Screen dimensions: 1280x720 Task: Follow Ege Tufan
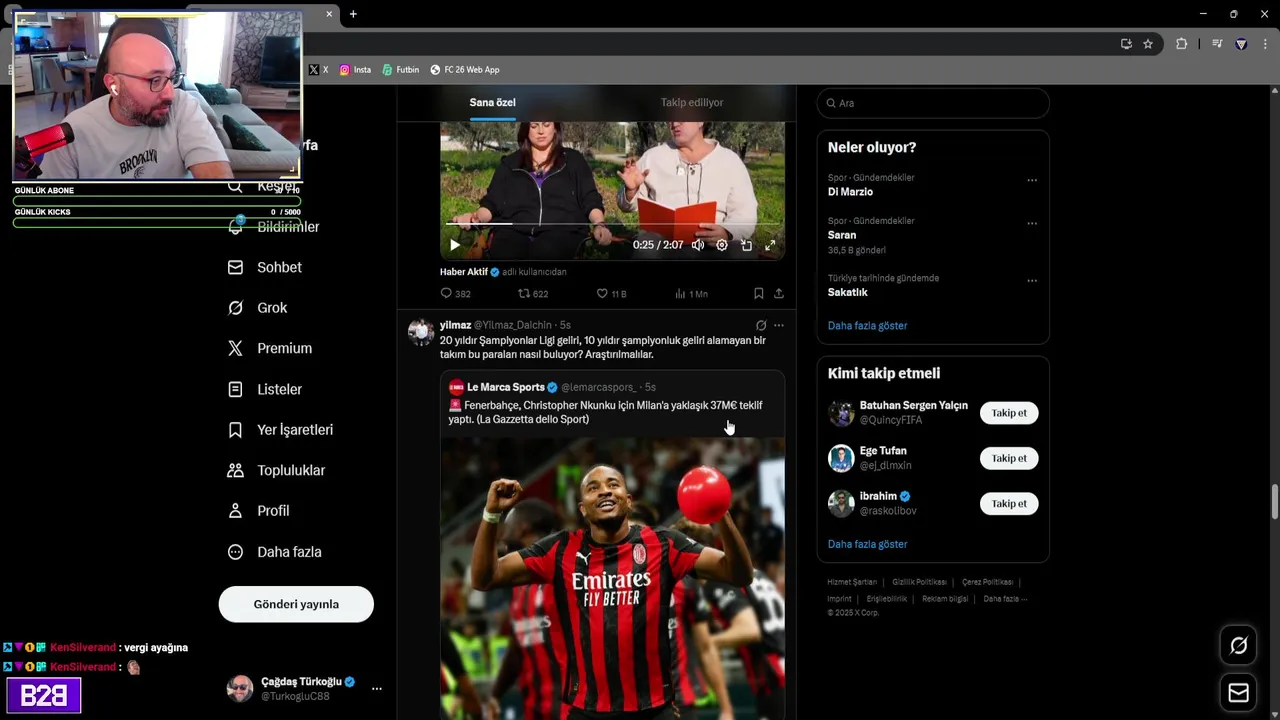1009,458
